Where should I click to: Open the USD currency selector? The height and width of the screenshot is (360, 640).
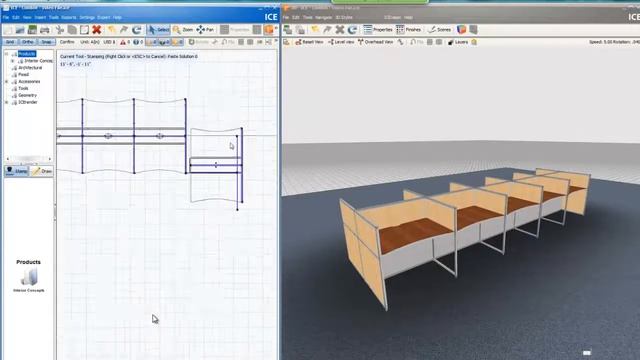(109, 42)
